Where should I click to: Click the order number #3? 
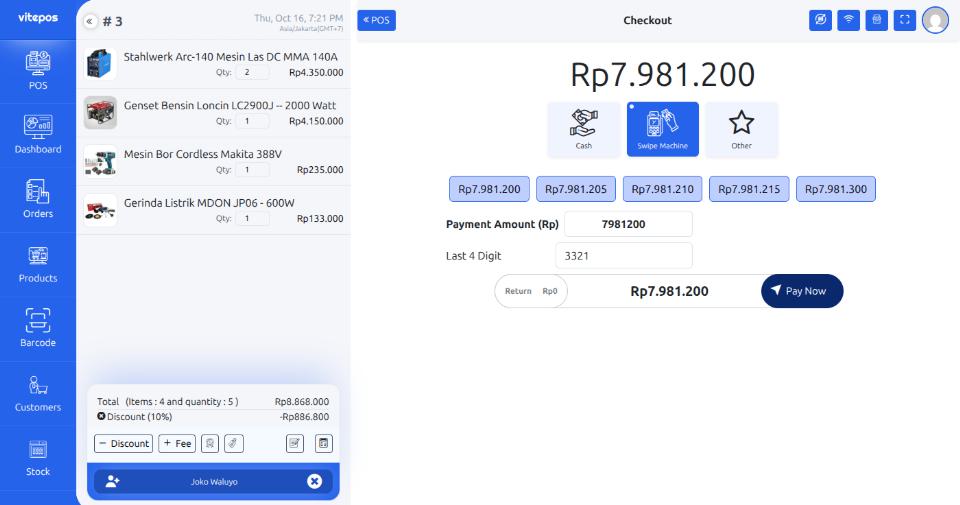(x=112, y=21)
